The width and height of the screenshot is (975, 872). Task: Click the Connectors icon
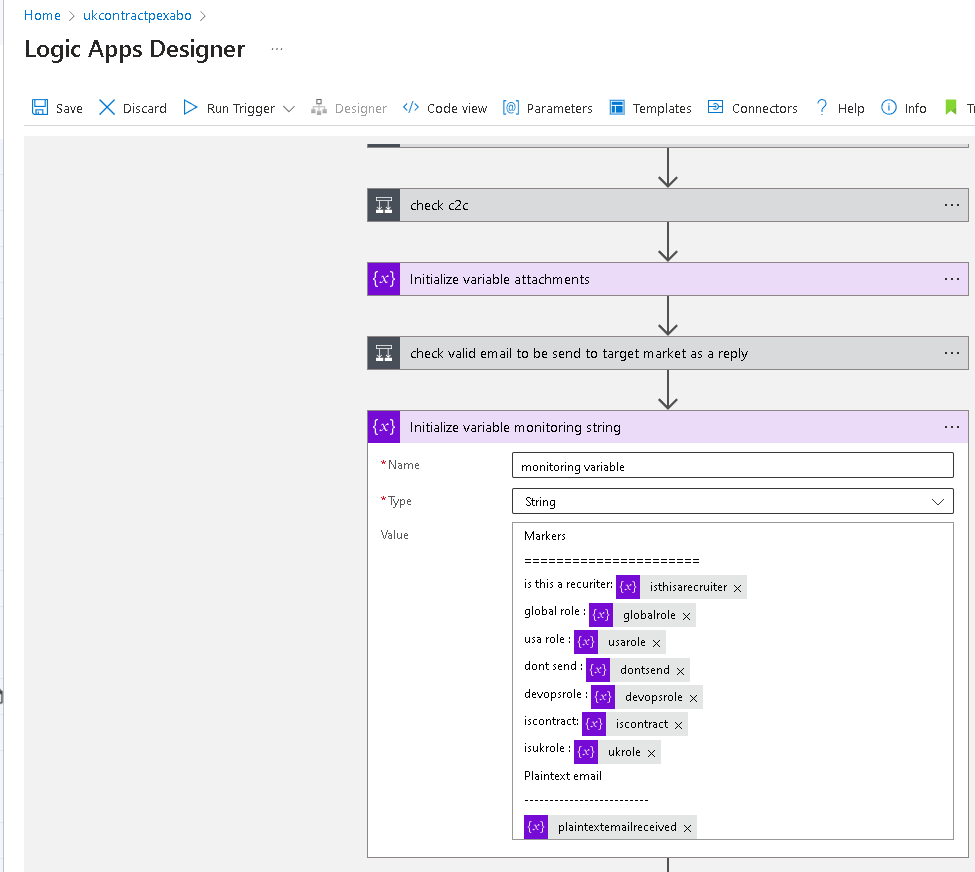pyautogui.click(x=716, y=107)
